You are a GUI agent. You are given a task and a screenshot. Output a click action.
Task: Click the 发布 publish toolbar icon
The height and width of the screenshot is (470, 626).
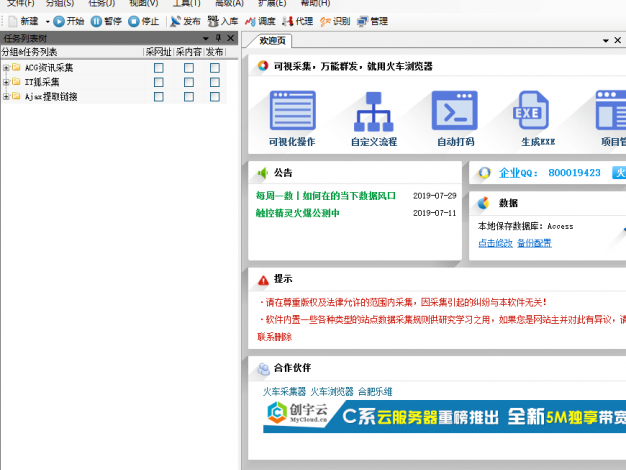click(x=175, y=21)
